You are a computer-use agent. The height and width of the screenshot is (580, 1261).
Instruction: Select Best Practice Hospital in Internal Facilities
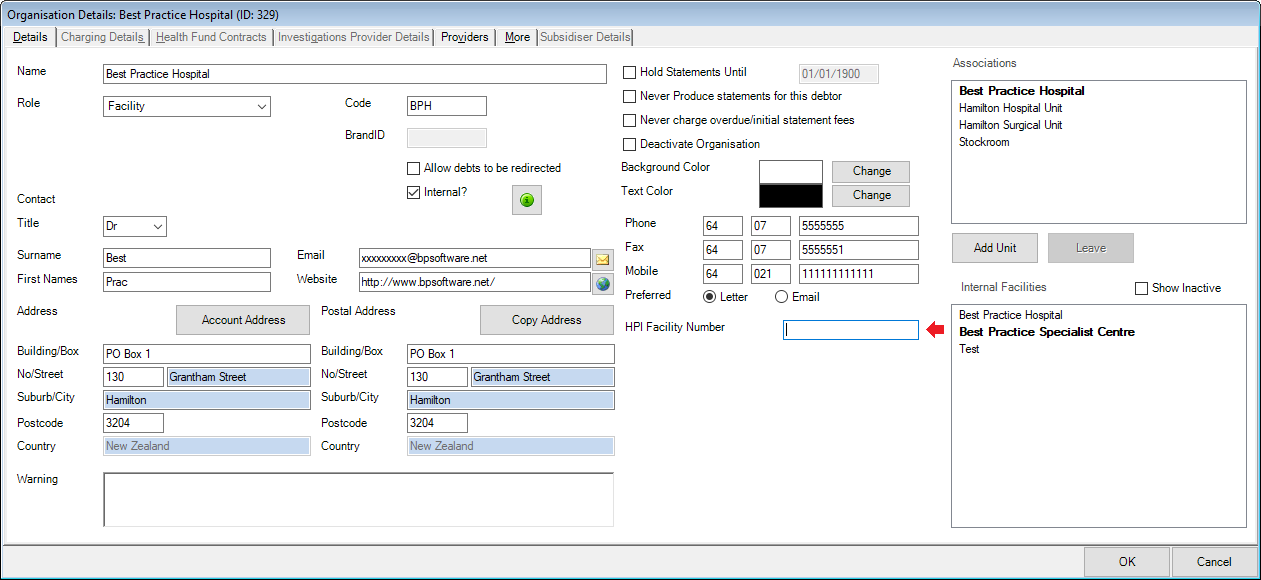coord(1010,315)
